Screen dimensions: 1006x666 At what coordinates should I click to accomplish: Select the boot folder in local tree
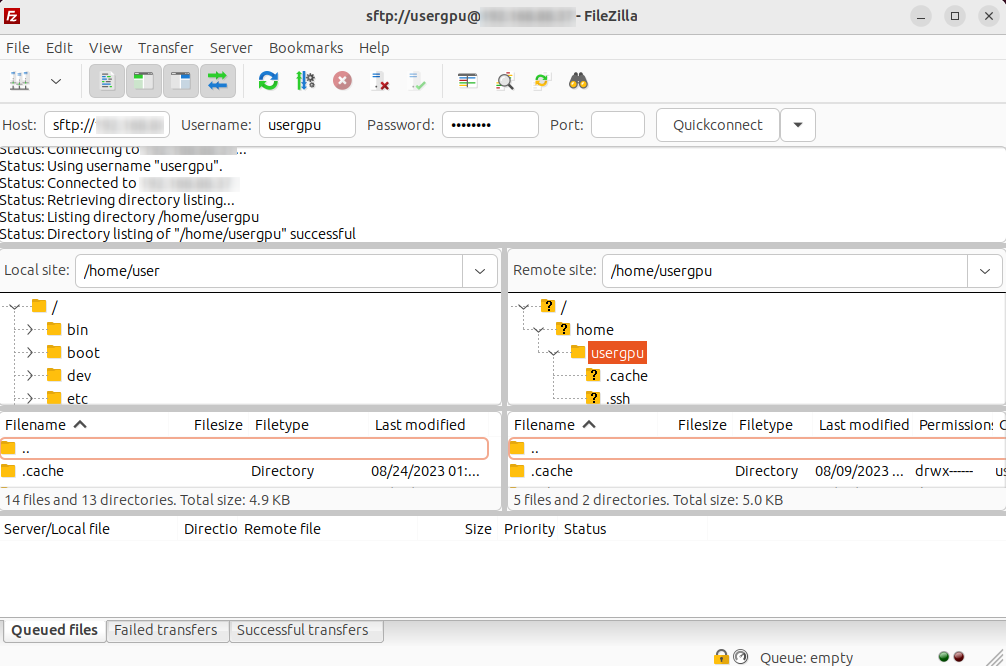pyautogui.click(x=83, y=353)
